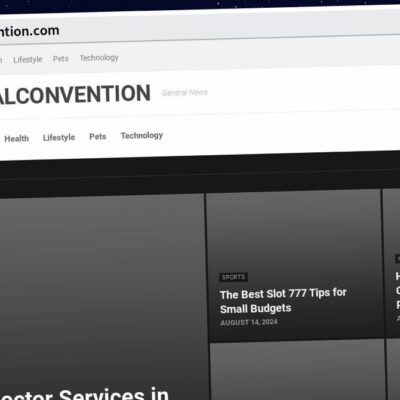Click the August 14, 2024 date

pos(249,322)
